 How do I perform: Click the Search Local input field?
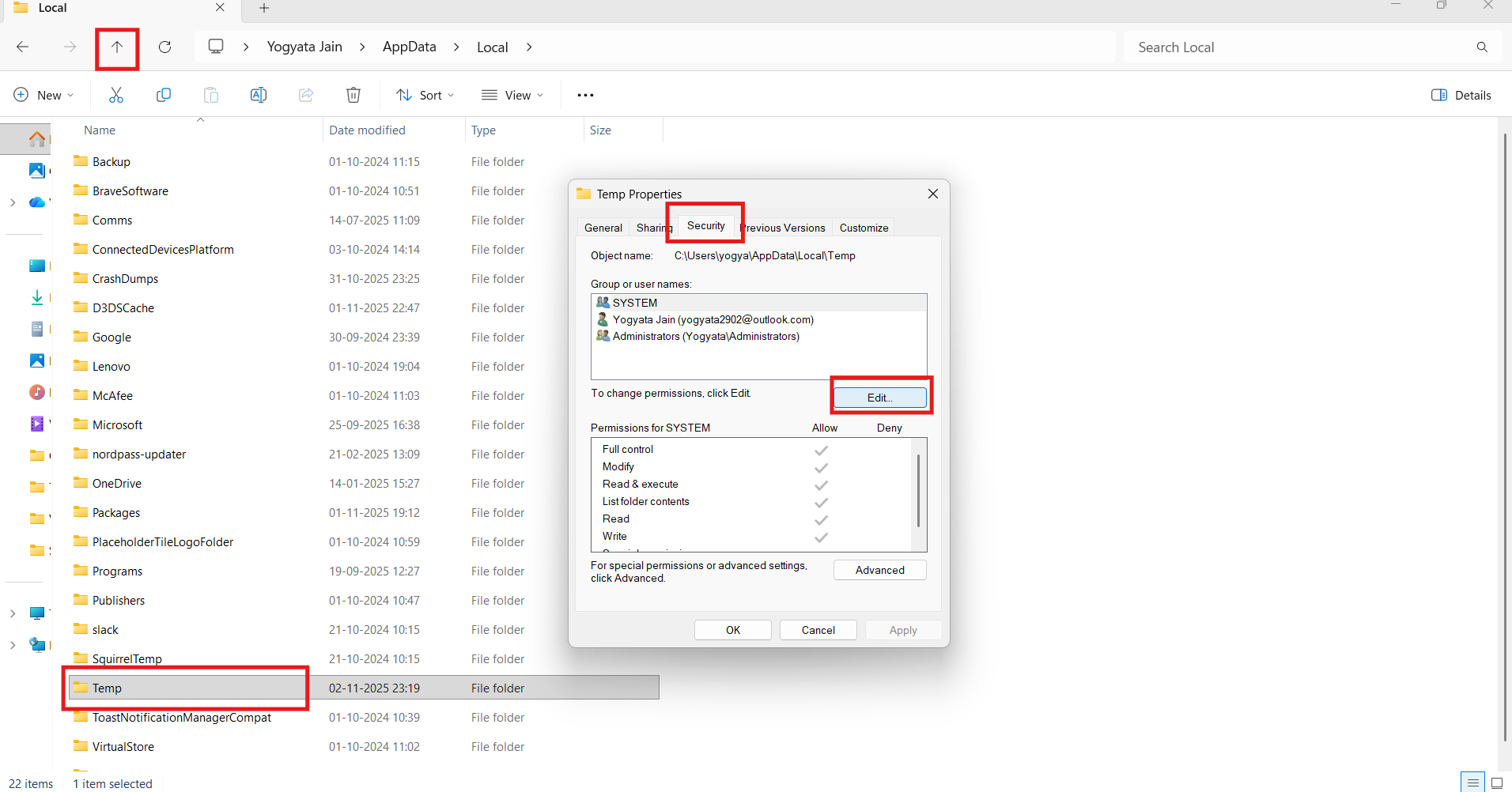[x=1297, y=47]
